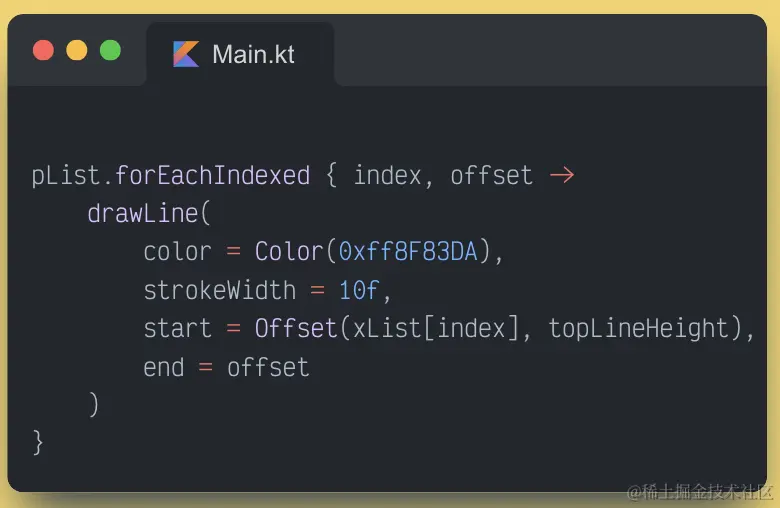Image resolution: width=780 pixels, height=508 pixels.
Task: Click the red close window dot
Action: pos(43,50)
